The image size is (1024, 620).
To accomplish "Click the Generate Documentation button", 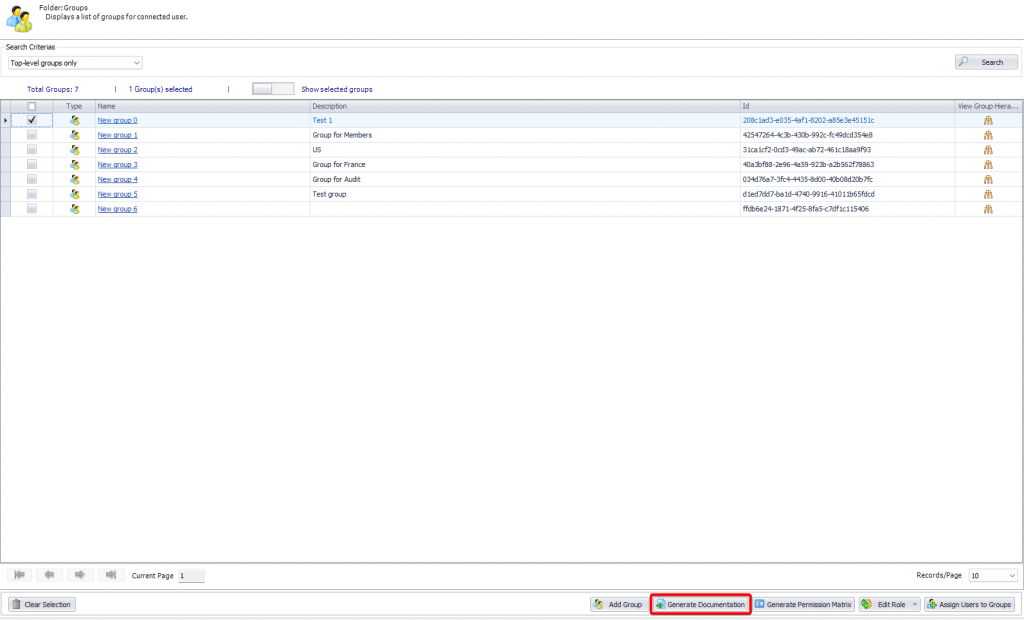I will pos(700,605).
